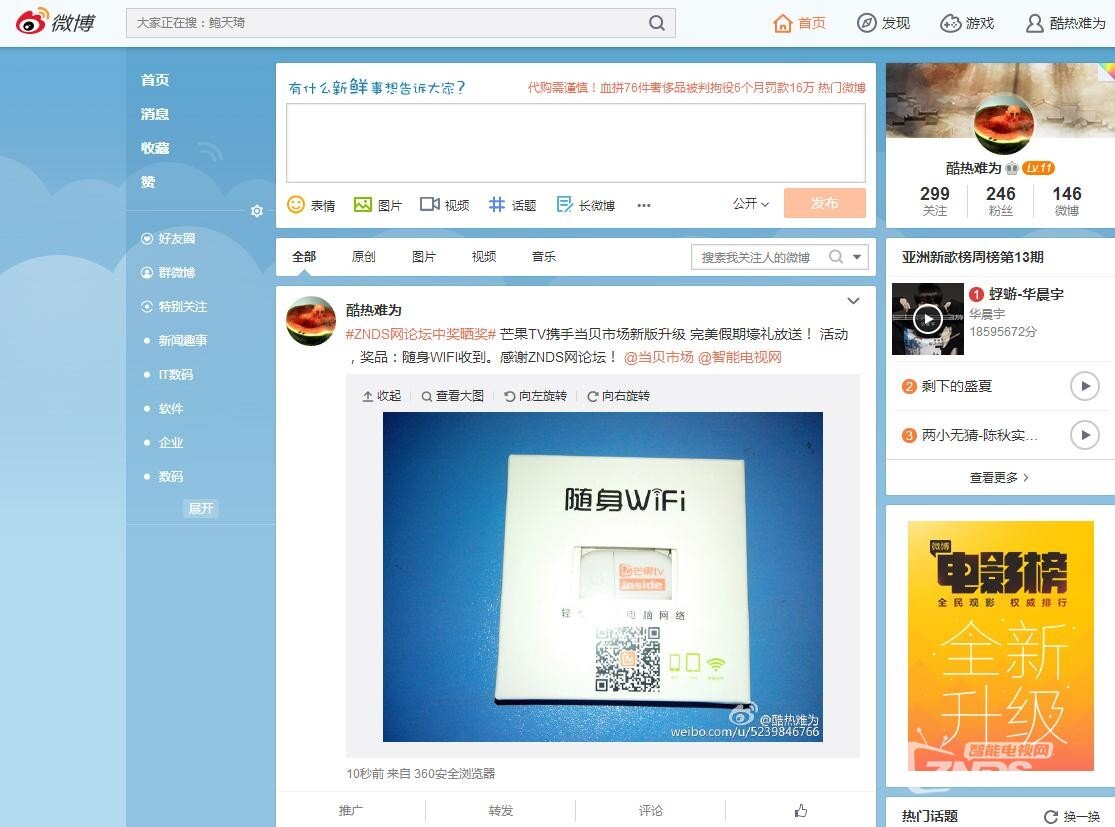Viewport: 1115px width, 827px height.
Task: Open 新闻趣事 group in sidebar
Action: click(x=182, y=341)
